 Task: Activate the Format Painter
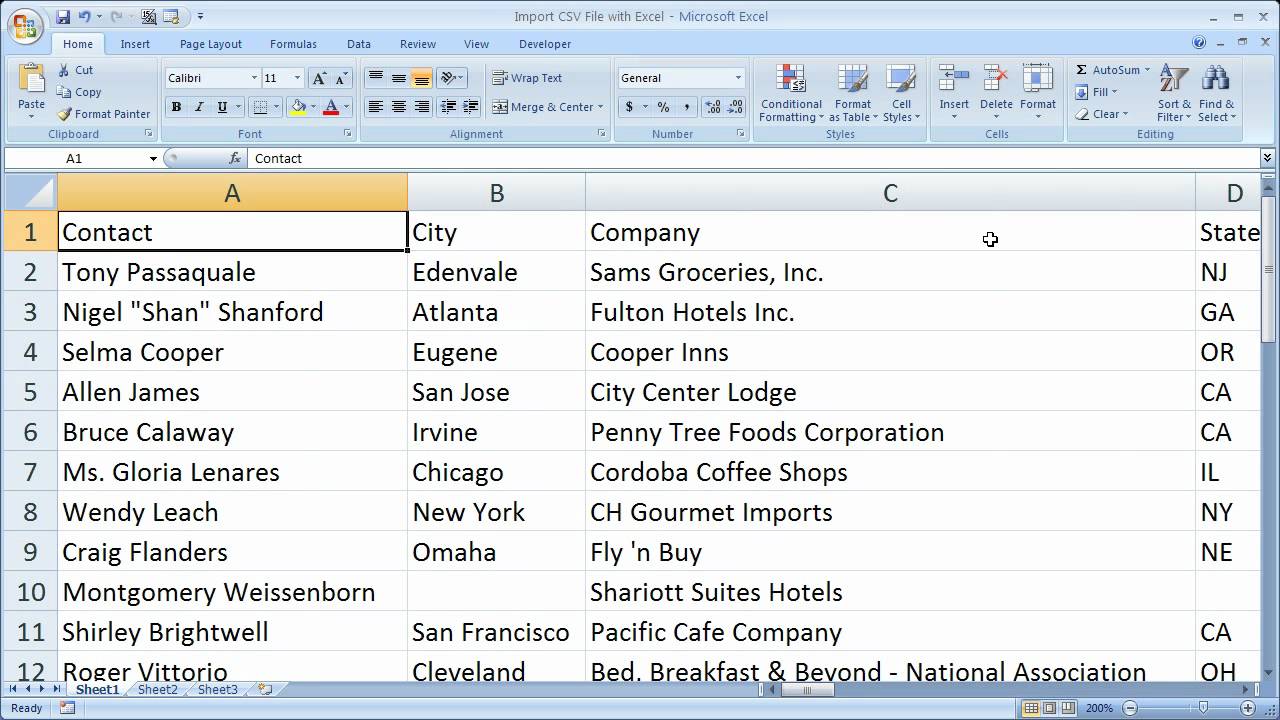click(x=104, y=114)
